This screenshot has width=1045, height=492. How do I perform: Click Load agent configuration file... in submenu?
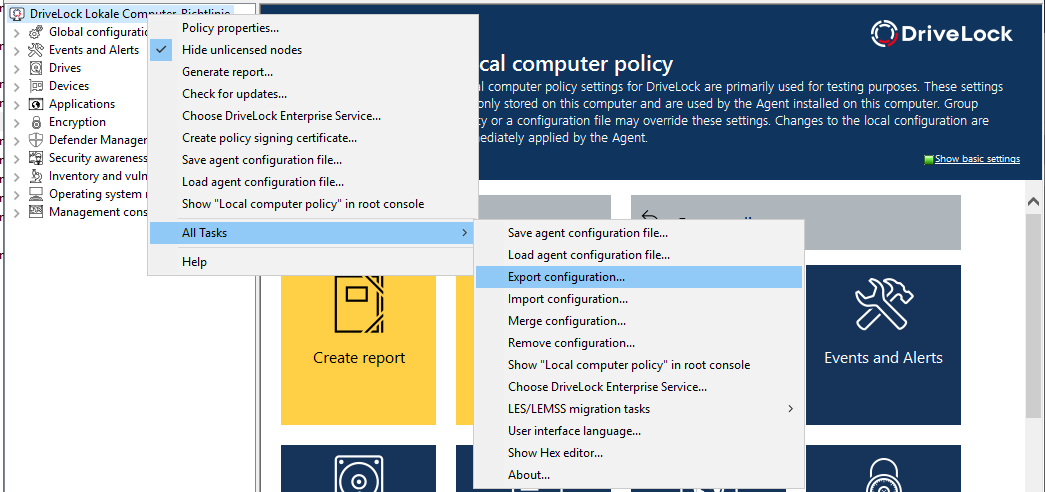point(638,255)
